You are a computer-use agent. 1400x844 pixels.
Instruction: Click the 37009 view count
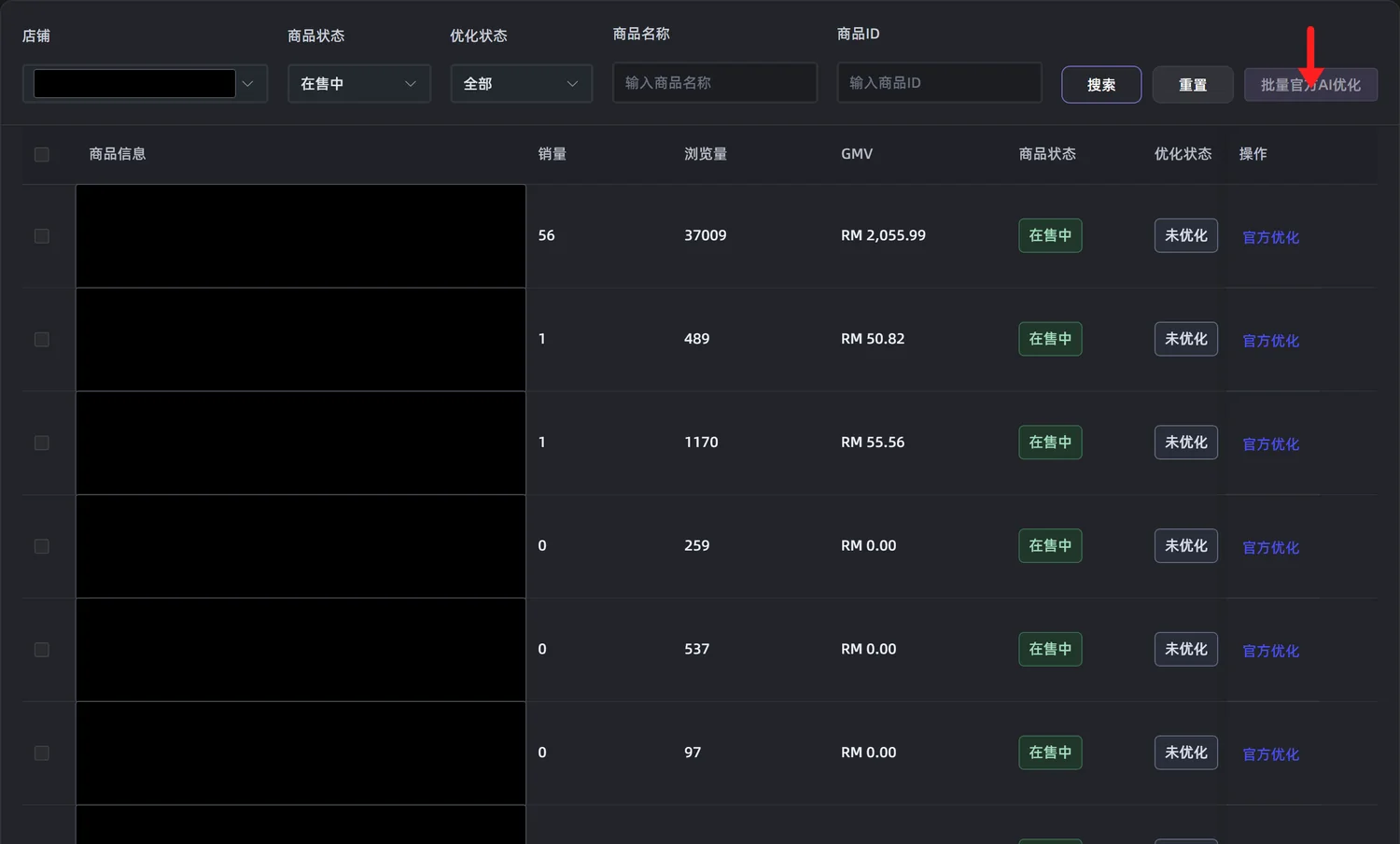706,235
